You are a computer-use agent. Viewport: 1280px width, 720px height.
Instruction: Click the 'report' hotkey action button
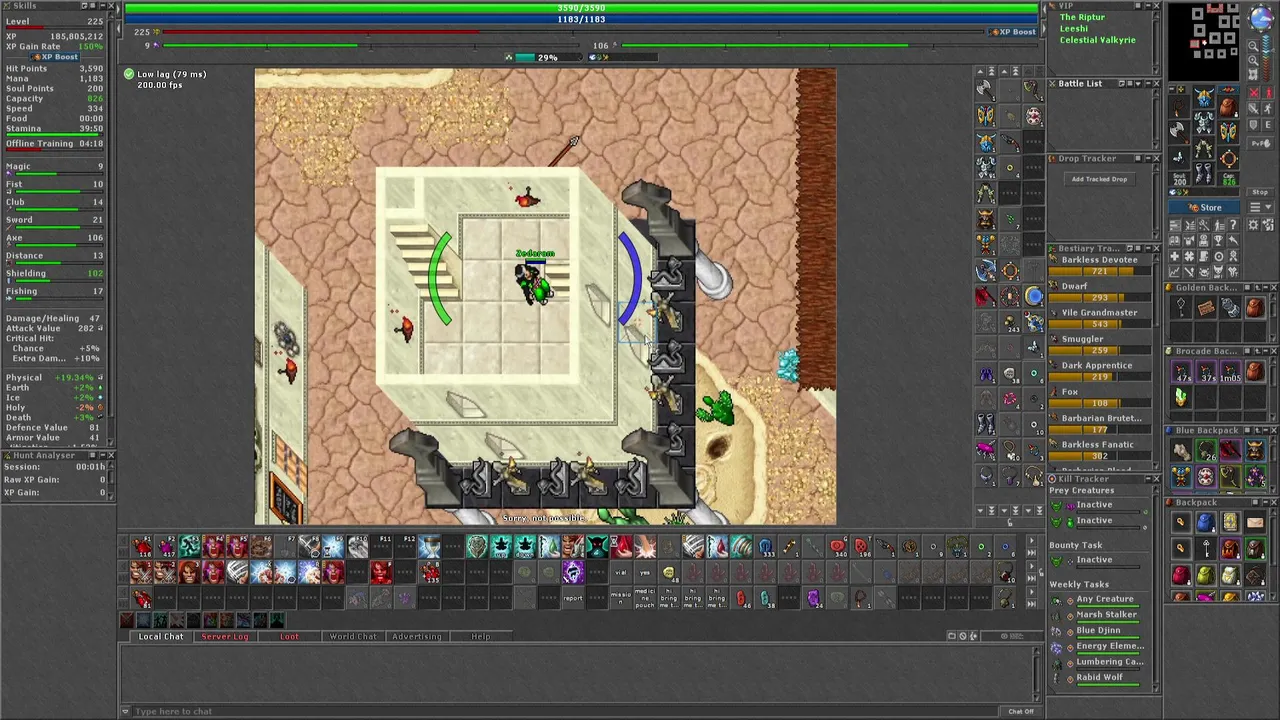[572, 598]
